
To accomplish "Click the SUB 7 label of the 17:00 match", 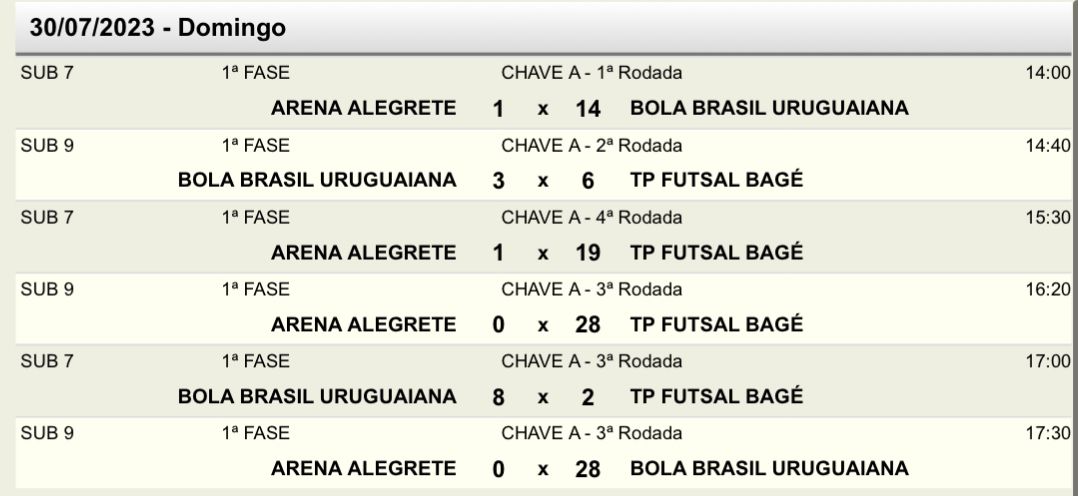I will point(47,361).
